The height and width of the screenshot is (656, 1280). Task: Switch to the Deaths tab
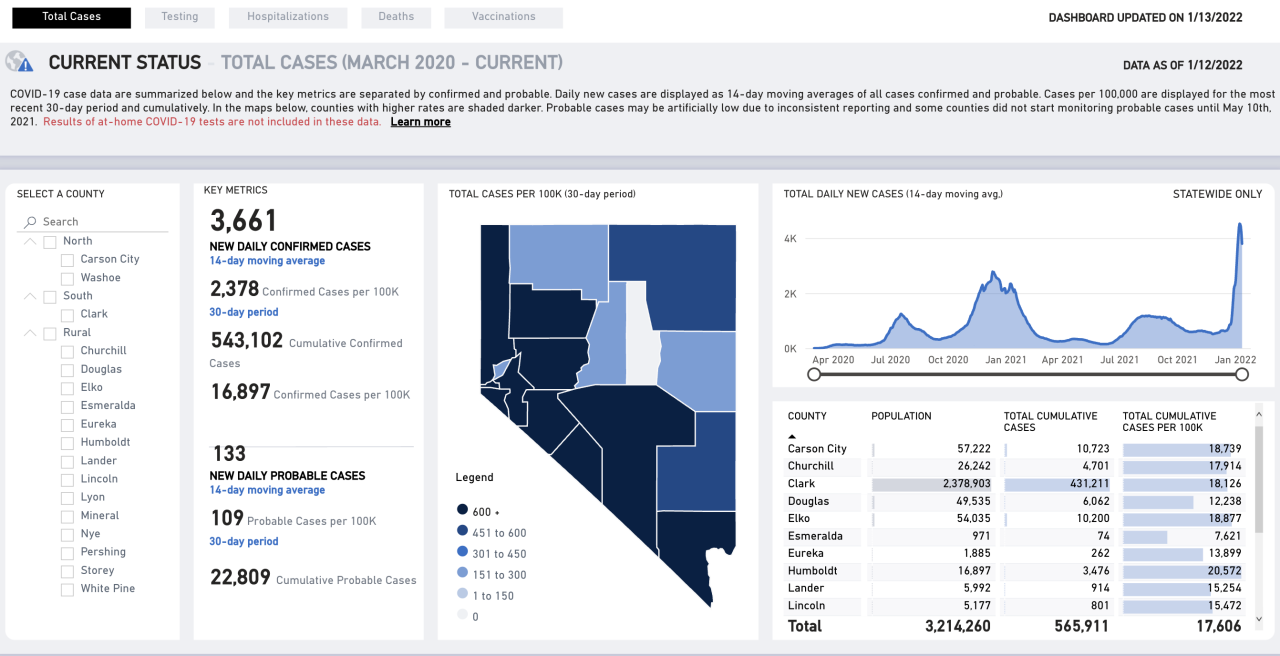coord(396,17)
